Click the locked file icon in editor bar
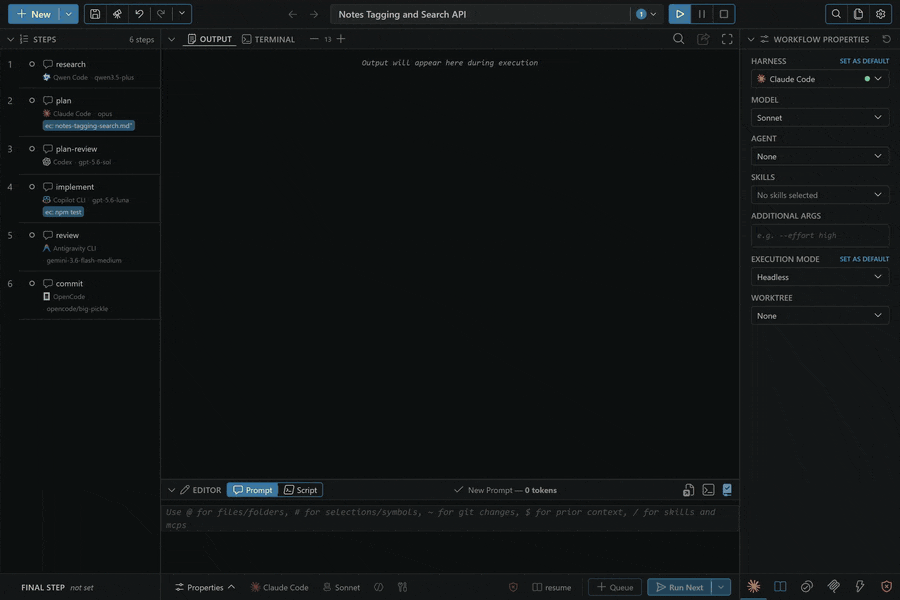 (688, 490)
